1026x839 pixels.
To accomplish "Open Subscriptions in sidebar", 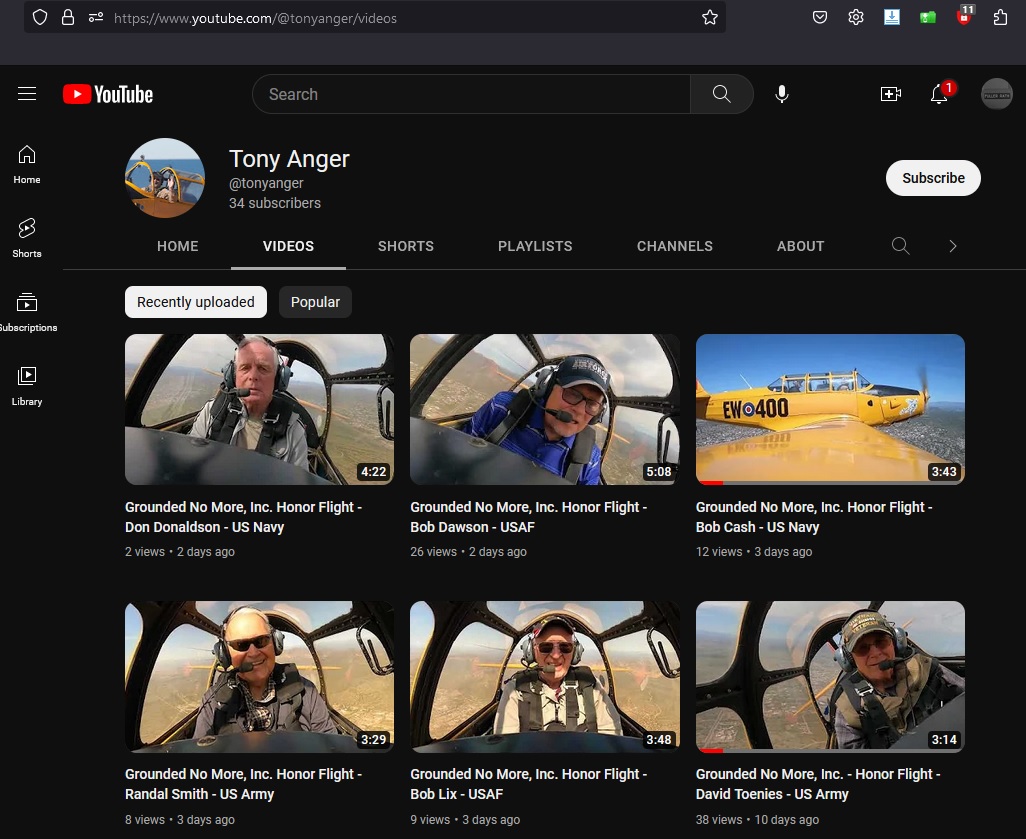I will tap(27, 312).
